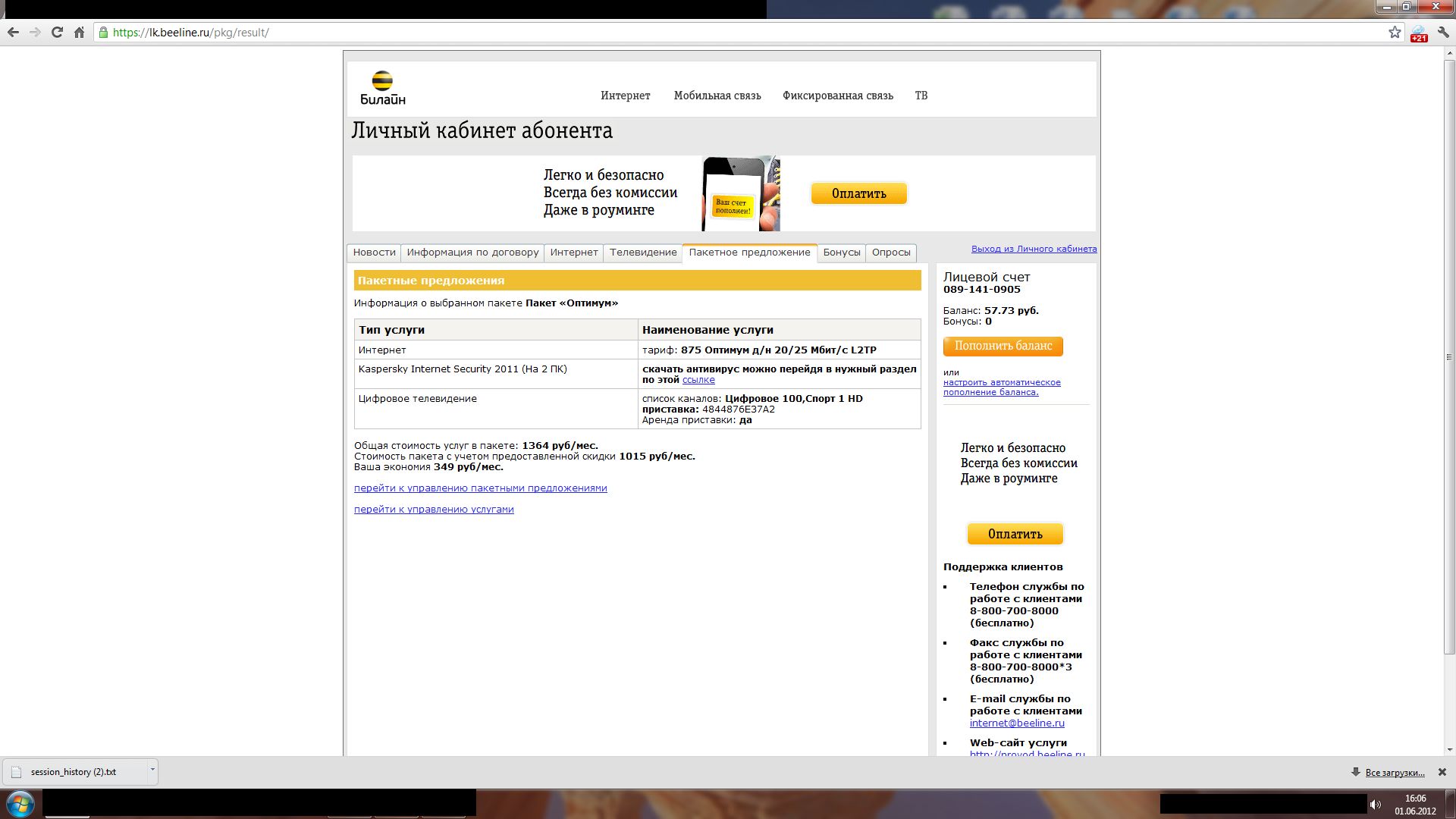The width and height of the screenshot is (1456, 819).
Task: Expand the session_history download item dropdown arrow
Action: click(x=152, y=770)
